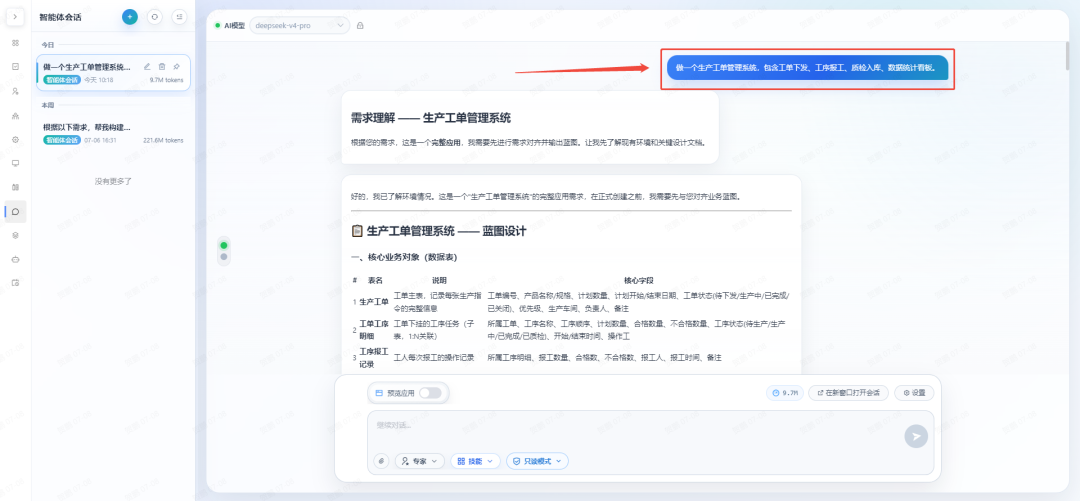Open the 专家 dropdown

click(x=420, y=461)
